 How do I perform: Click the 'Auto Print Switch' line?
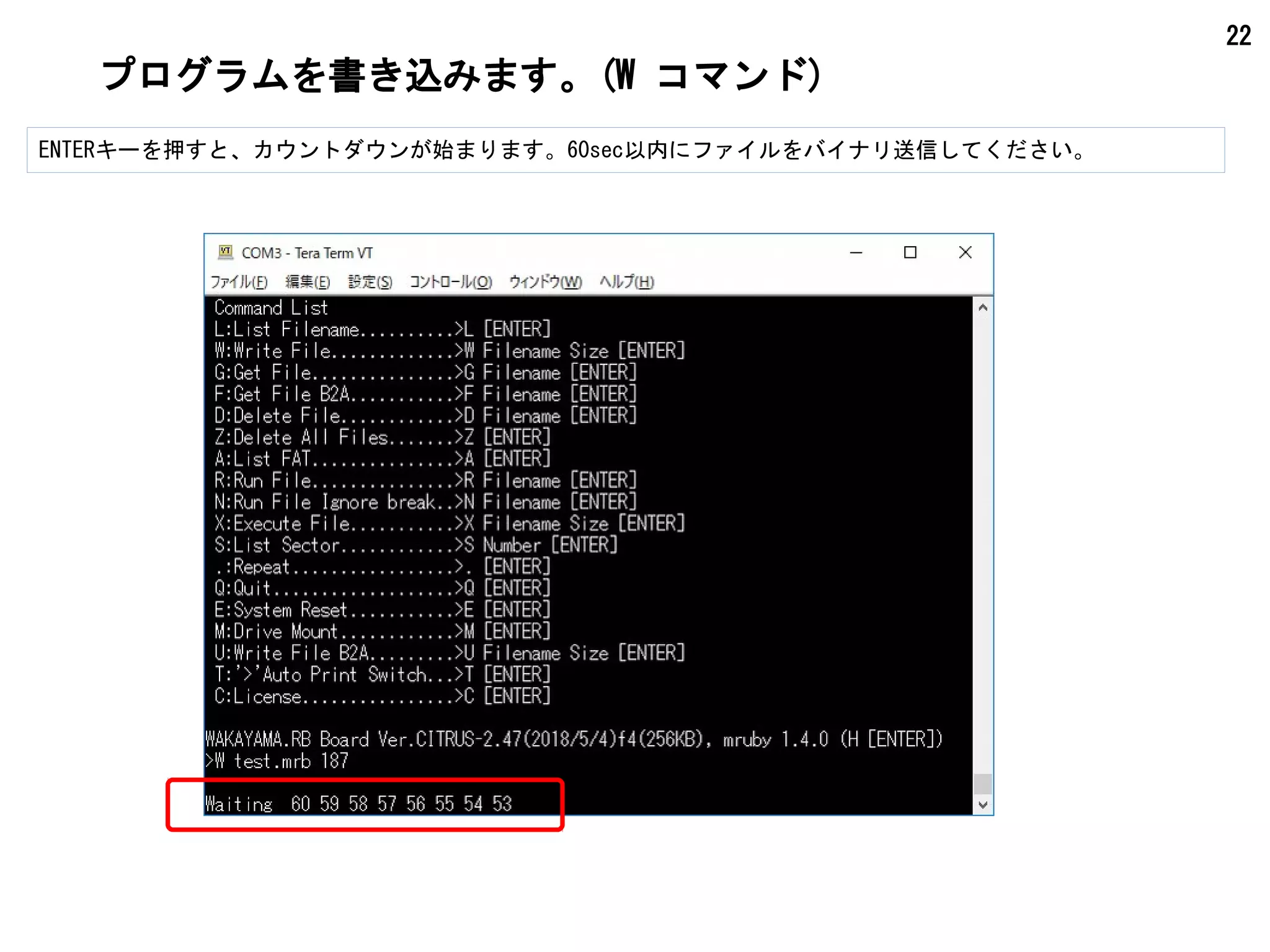[x=383, y=675]
